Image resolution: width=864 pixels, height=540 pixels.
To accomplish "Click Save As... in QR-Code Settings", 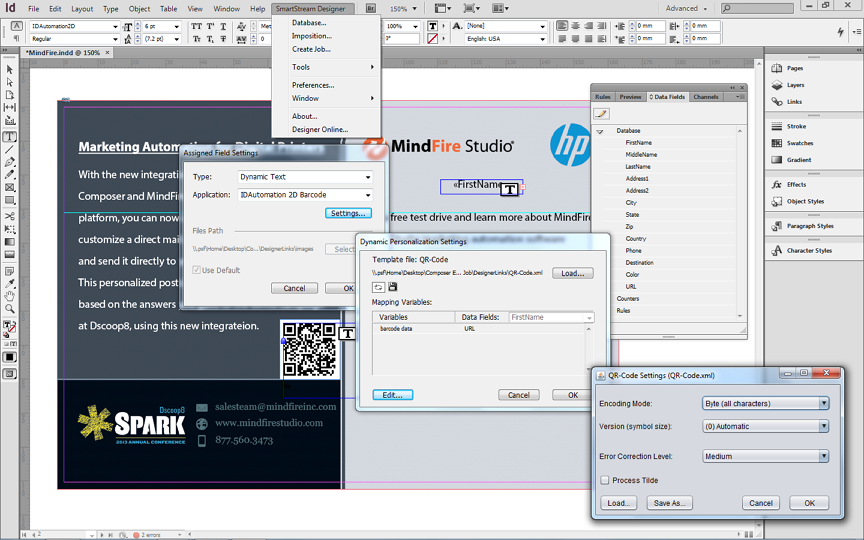I will 669,503.
